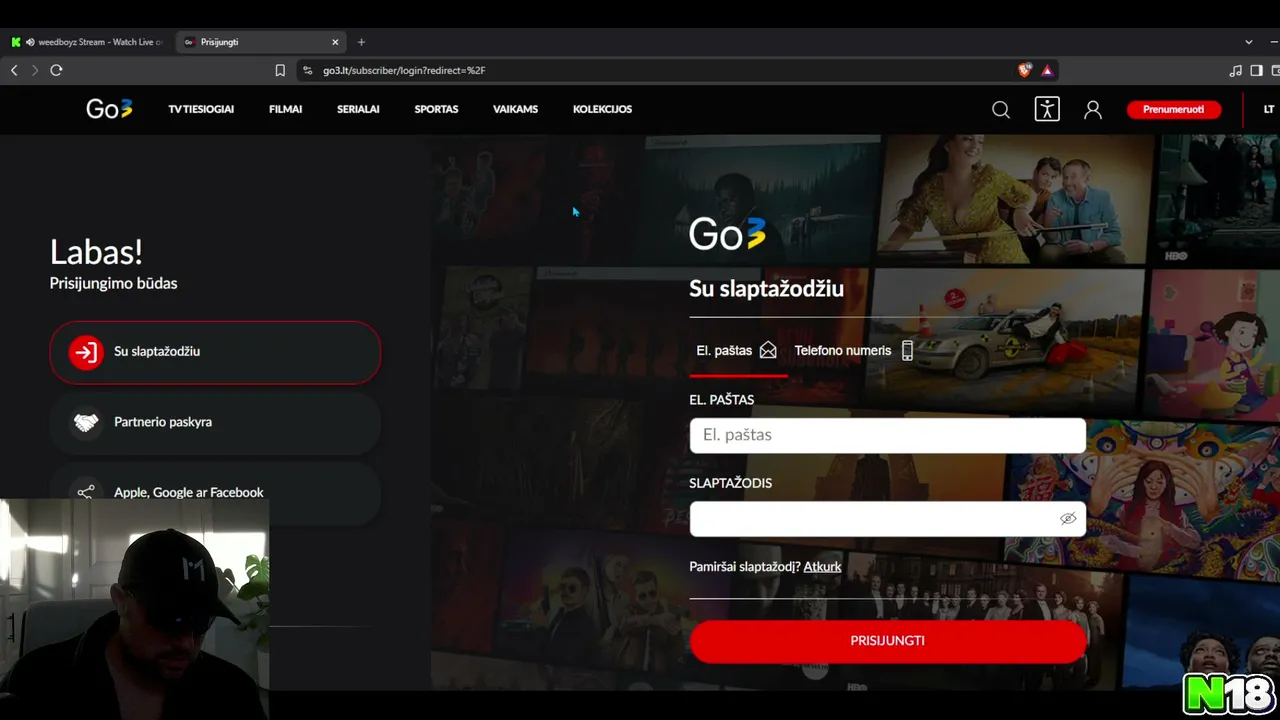Open the Brave Rewards triangle icon

tap(1047, 70)
